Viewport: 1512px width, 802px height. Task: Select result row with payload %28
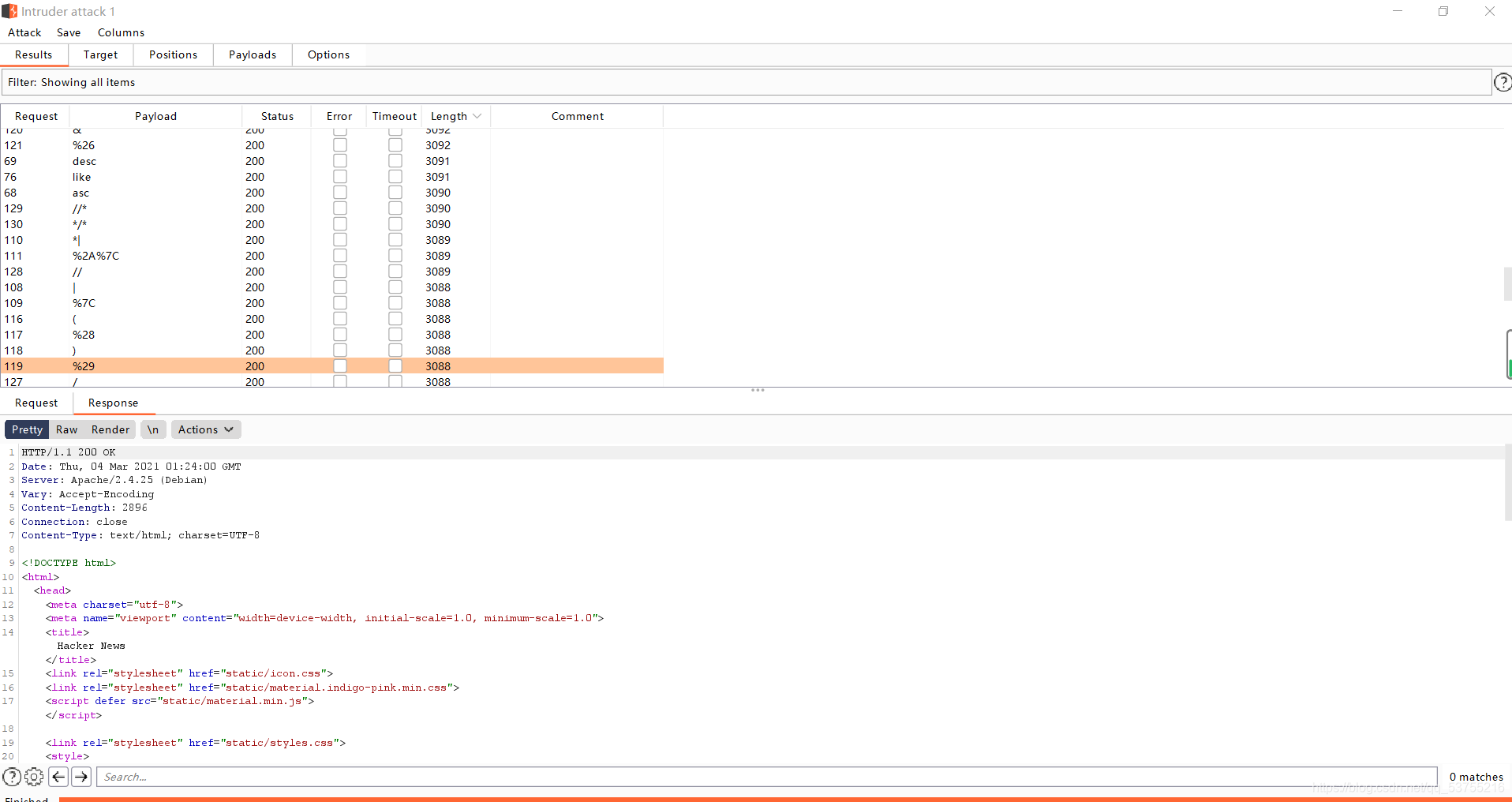point(332,335)
